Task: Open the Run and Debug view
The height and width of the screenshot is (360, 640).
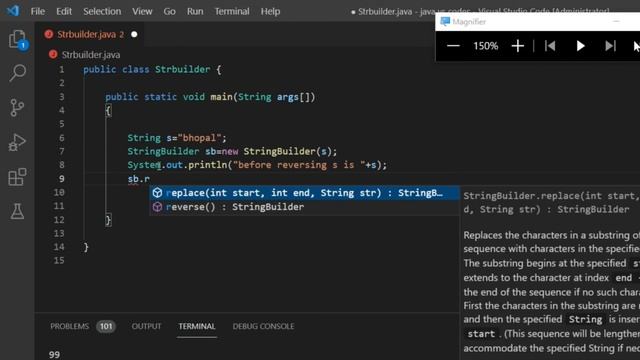Action: (x=17, y=142)
